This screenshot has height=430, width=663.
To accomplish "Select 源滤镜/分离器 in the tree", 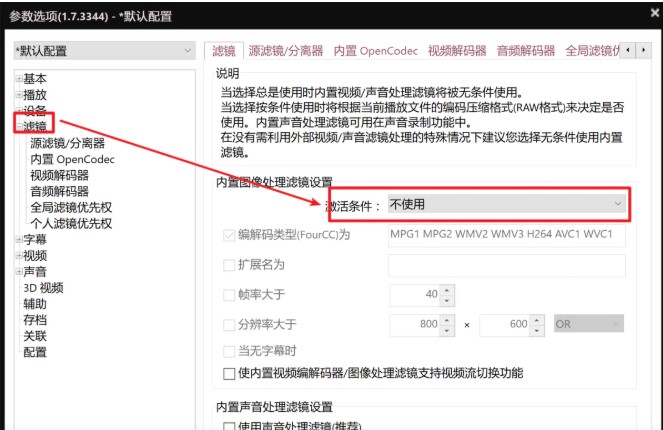I will [68, 143].
